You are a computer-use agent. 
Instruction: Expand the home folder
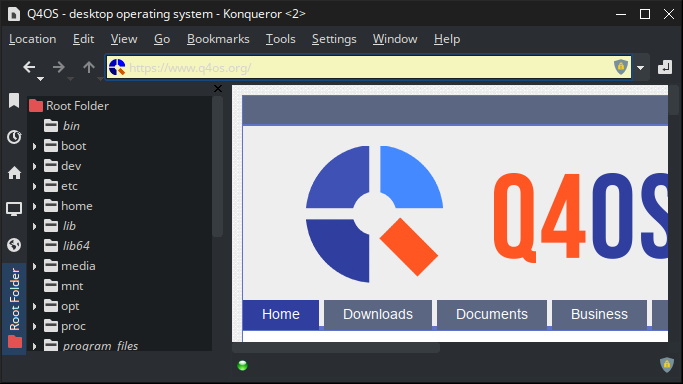34,206
